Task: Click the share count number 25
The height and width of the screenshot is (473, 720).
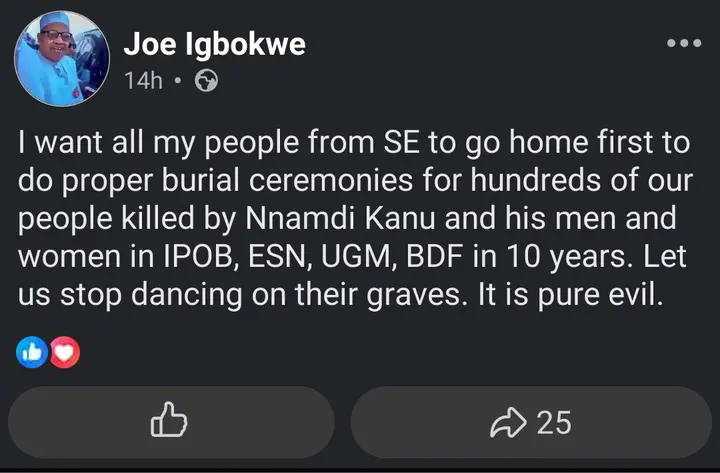Action: pos(554,423)
